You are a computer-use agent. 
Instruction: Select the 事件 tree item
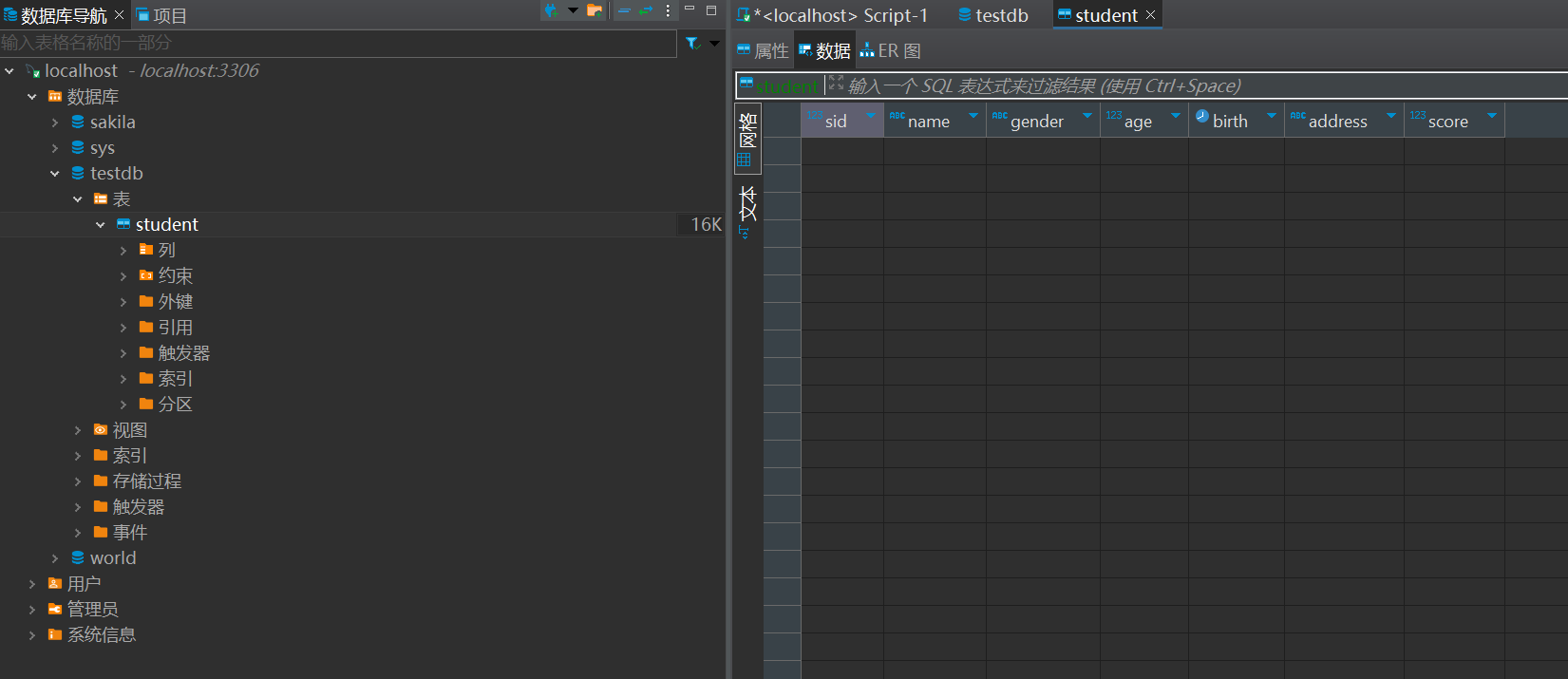(x=129, y=533)
